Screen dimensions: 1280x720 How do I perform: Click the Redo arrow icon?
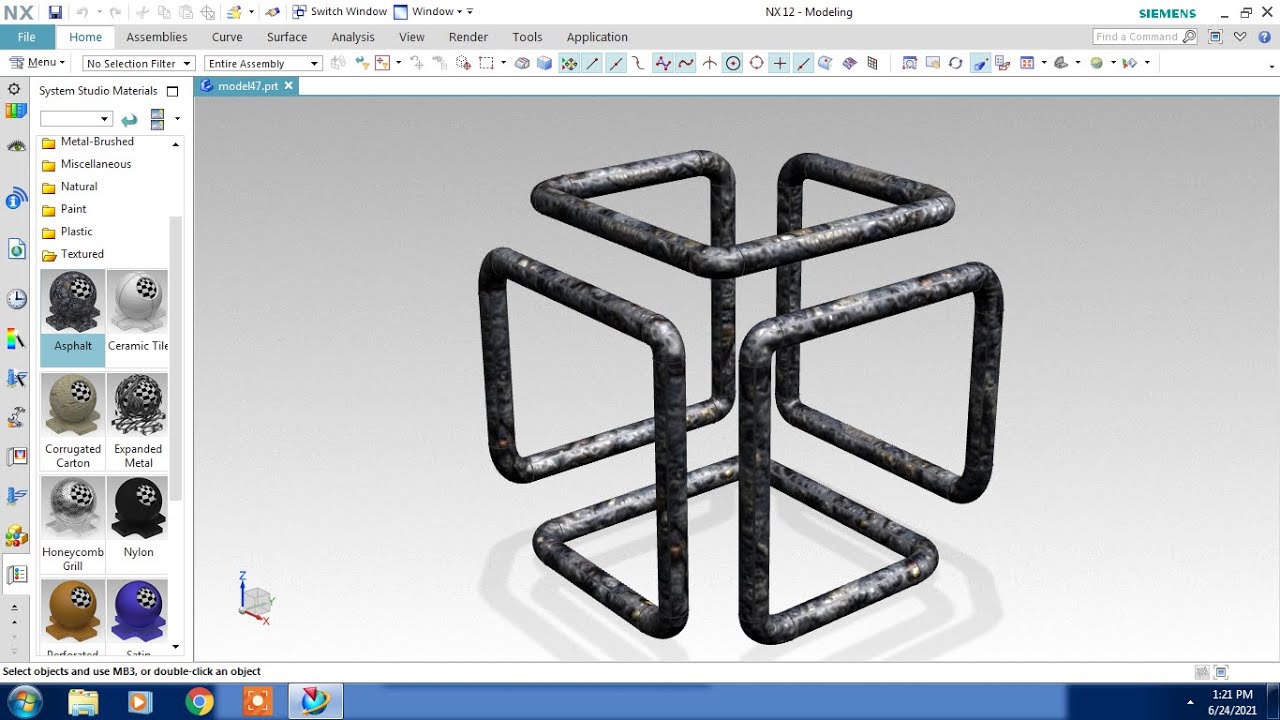(115, 12)
